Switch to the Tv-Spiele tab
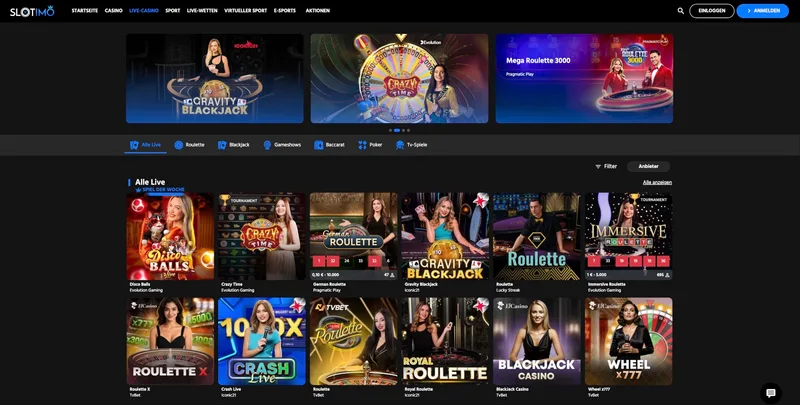The image size is (800, 405). tap(411, 145)
